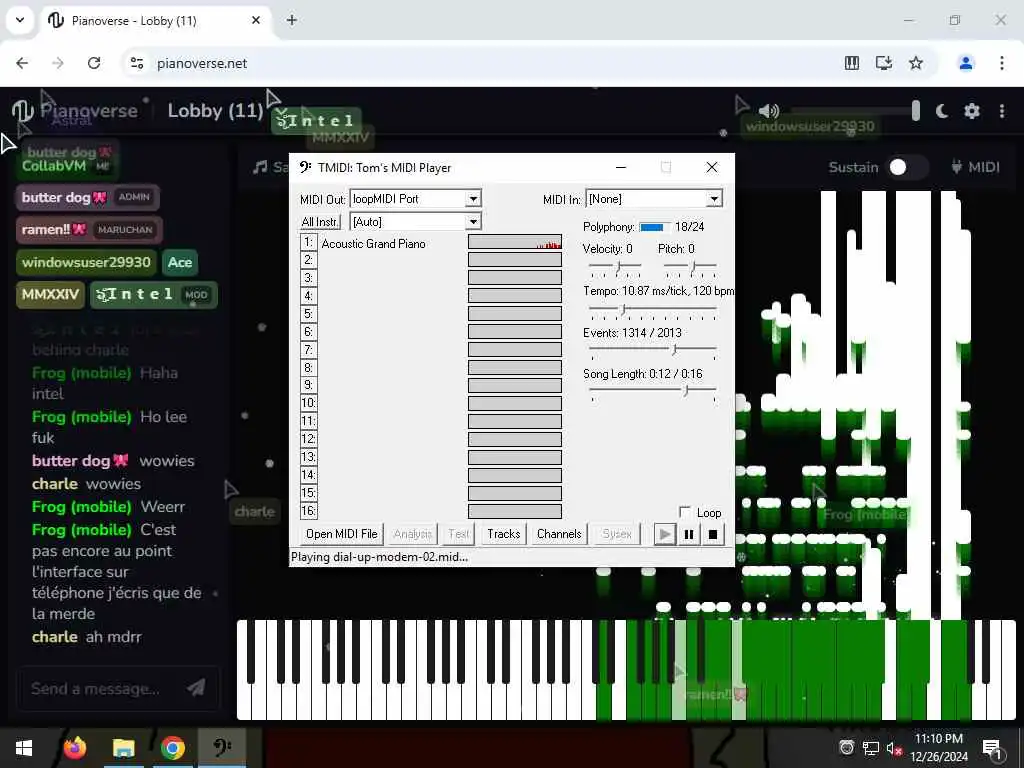
Task: Send the chat message arrow icon
Action: coord(196,687)
